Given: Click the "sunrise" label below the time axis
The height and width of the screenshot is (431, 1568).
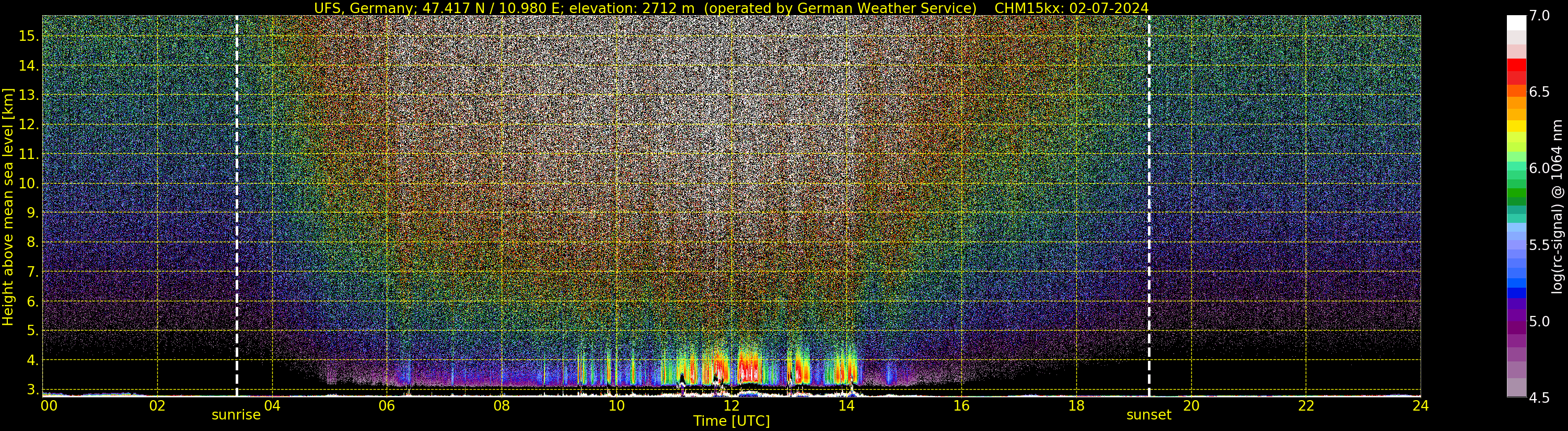Looking at the screenshot, I should tap(236, 415).
